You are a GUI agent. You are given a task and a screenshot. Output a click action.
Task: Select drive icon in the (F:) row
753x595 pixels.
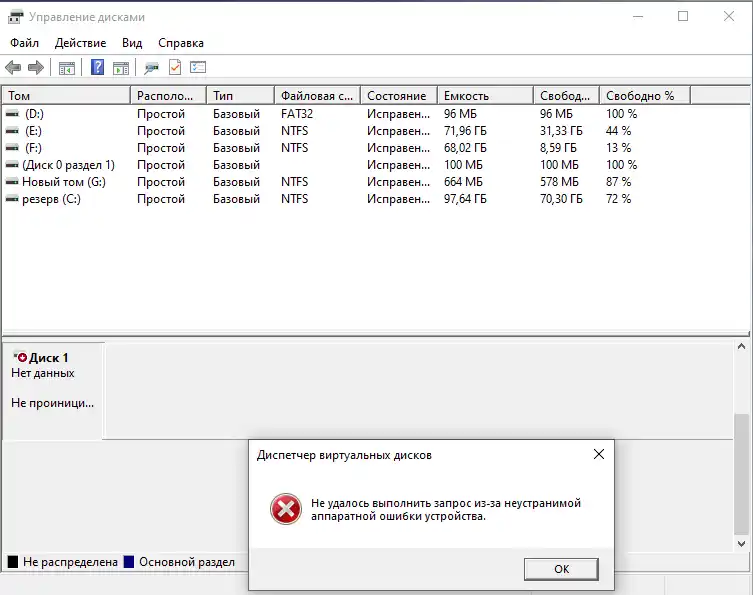(x=12, y=147)
